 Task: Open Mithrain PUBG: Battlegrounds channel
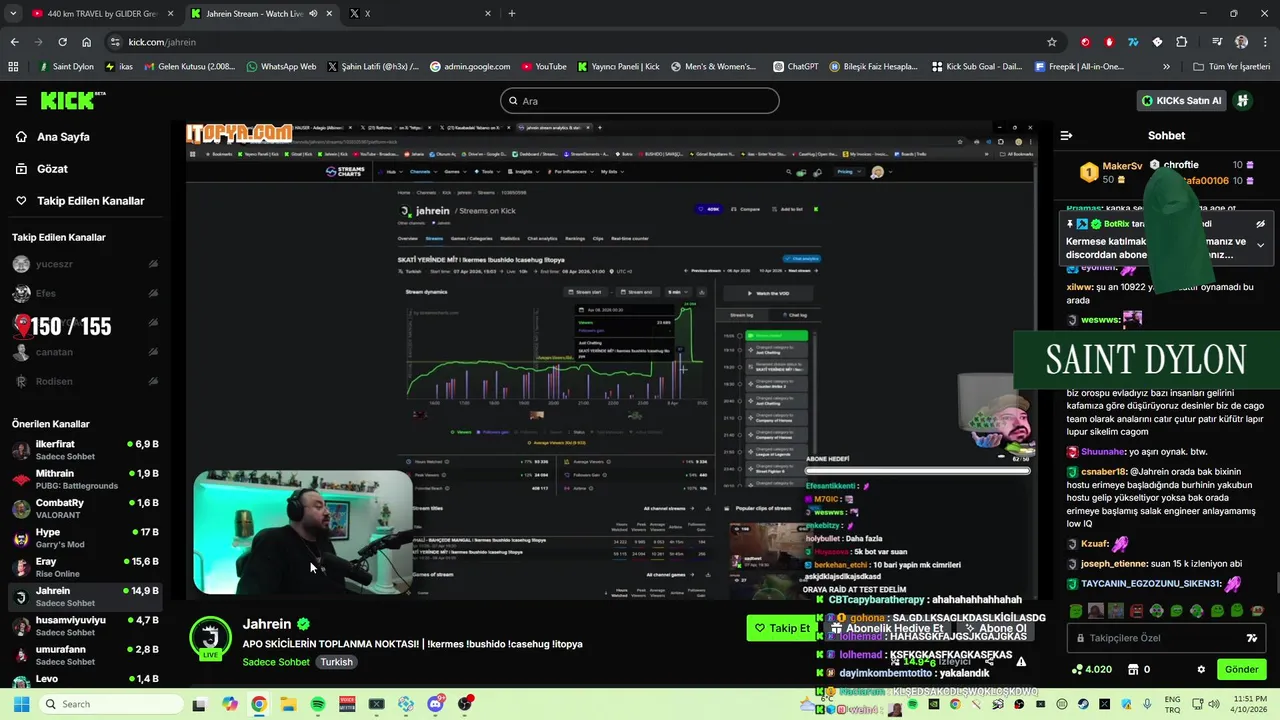[x=85, y=479]
